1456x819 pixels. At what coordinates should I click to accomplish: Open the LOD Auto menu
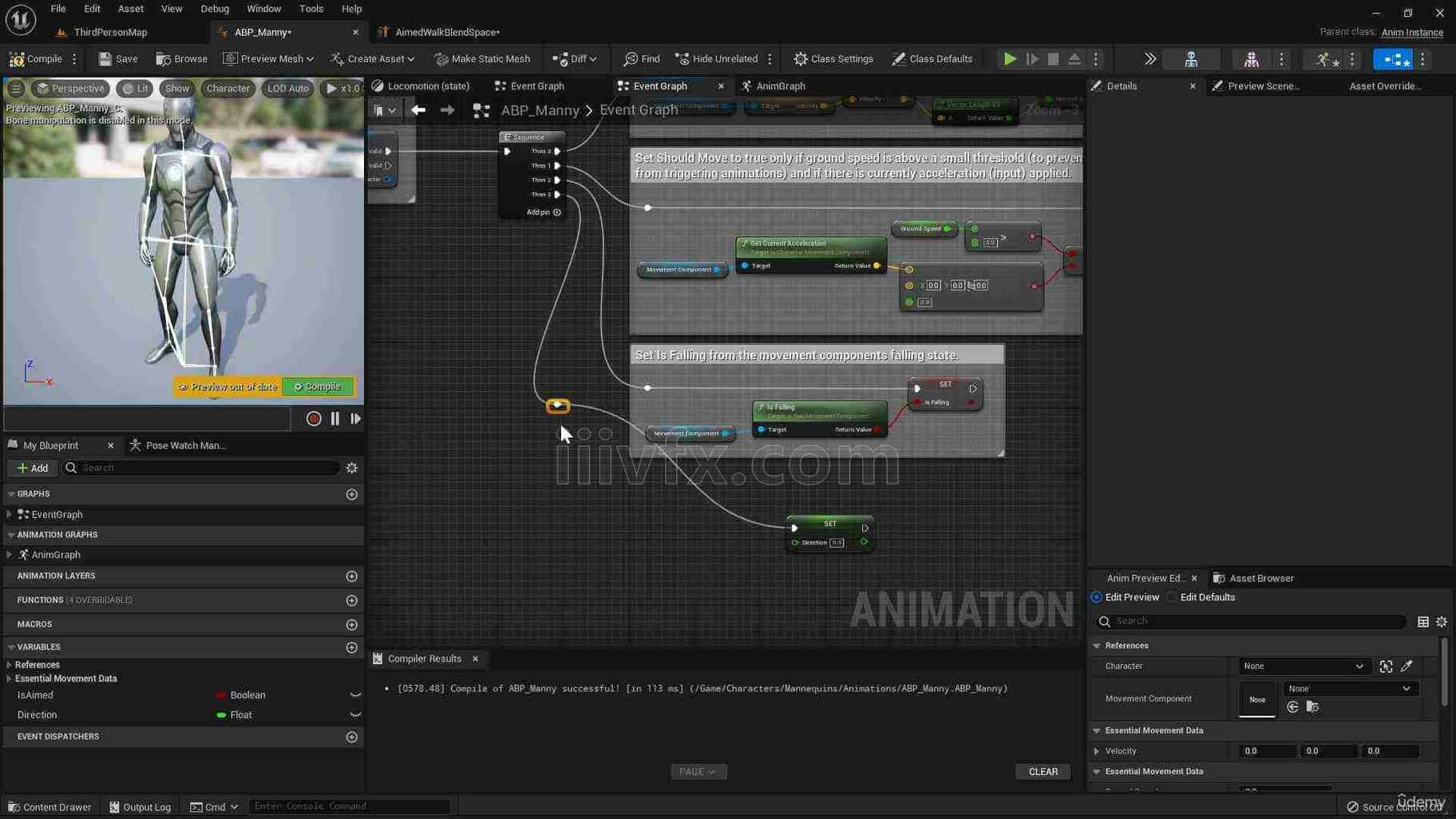point(287,89)
